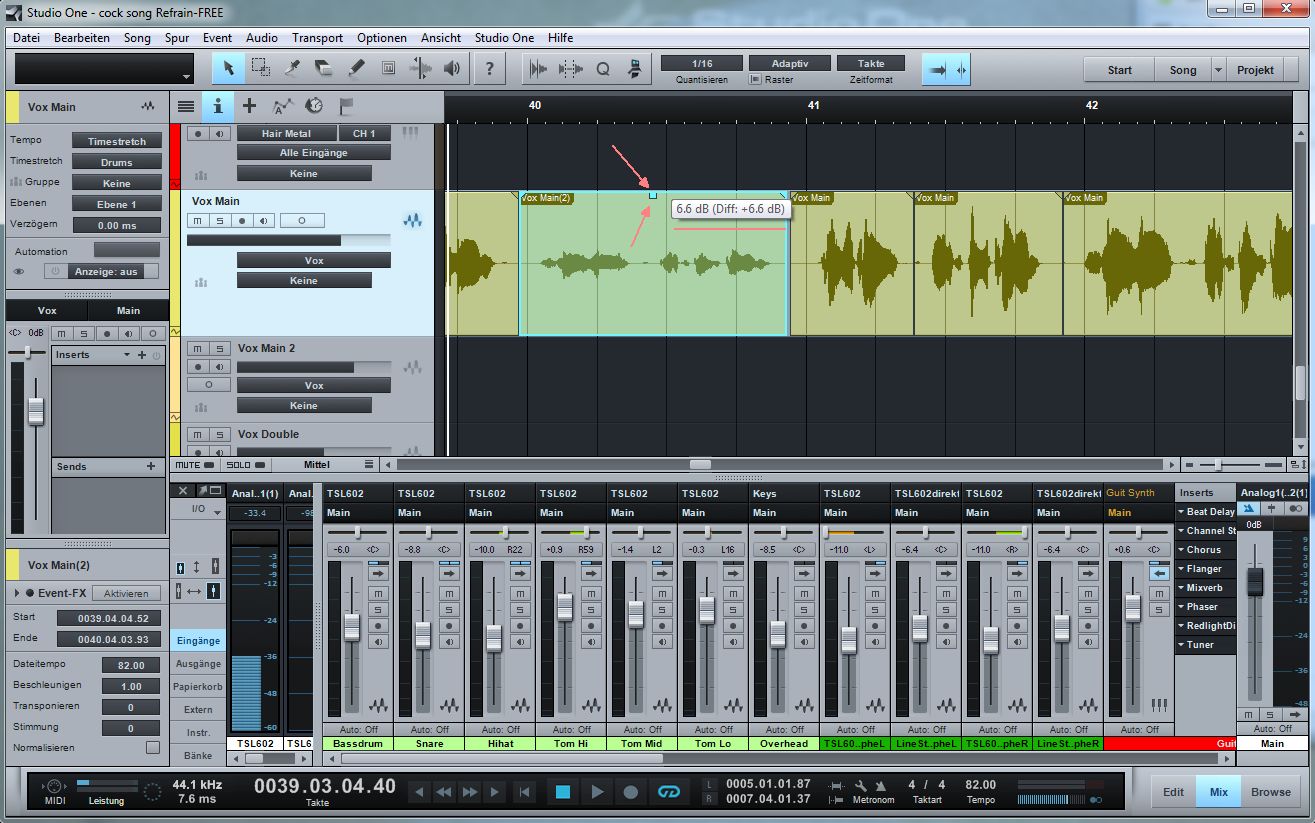Click the transport rewind button
The image size is (1315, 823).
(444, 792)
